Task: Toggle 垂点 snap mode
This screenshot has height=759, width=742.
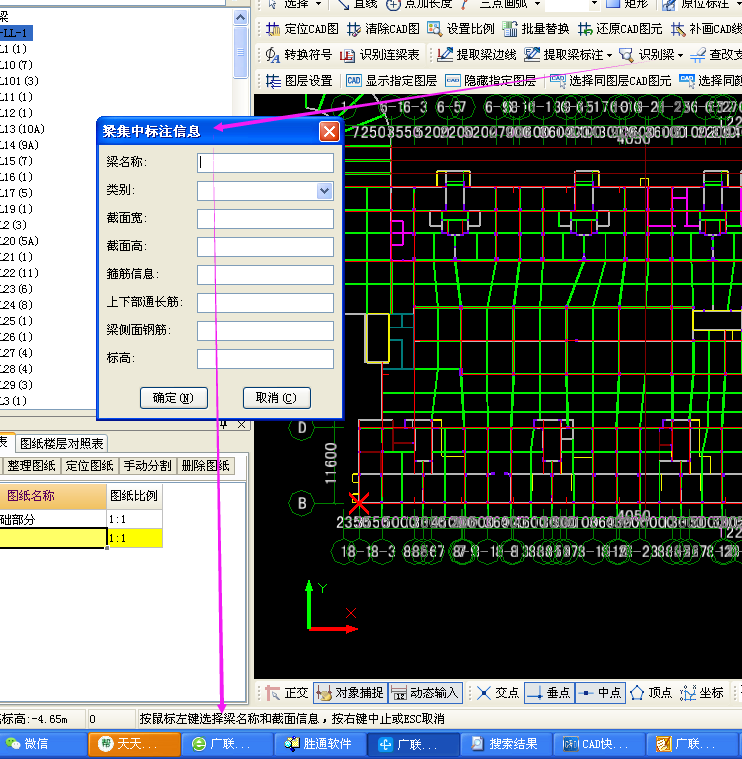Action: [x=549, y=693]
